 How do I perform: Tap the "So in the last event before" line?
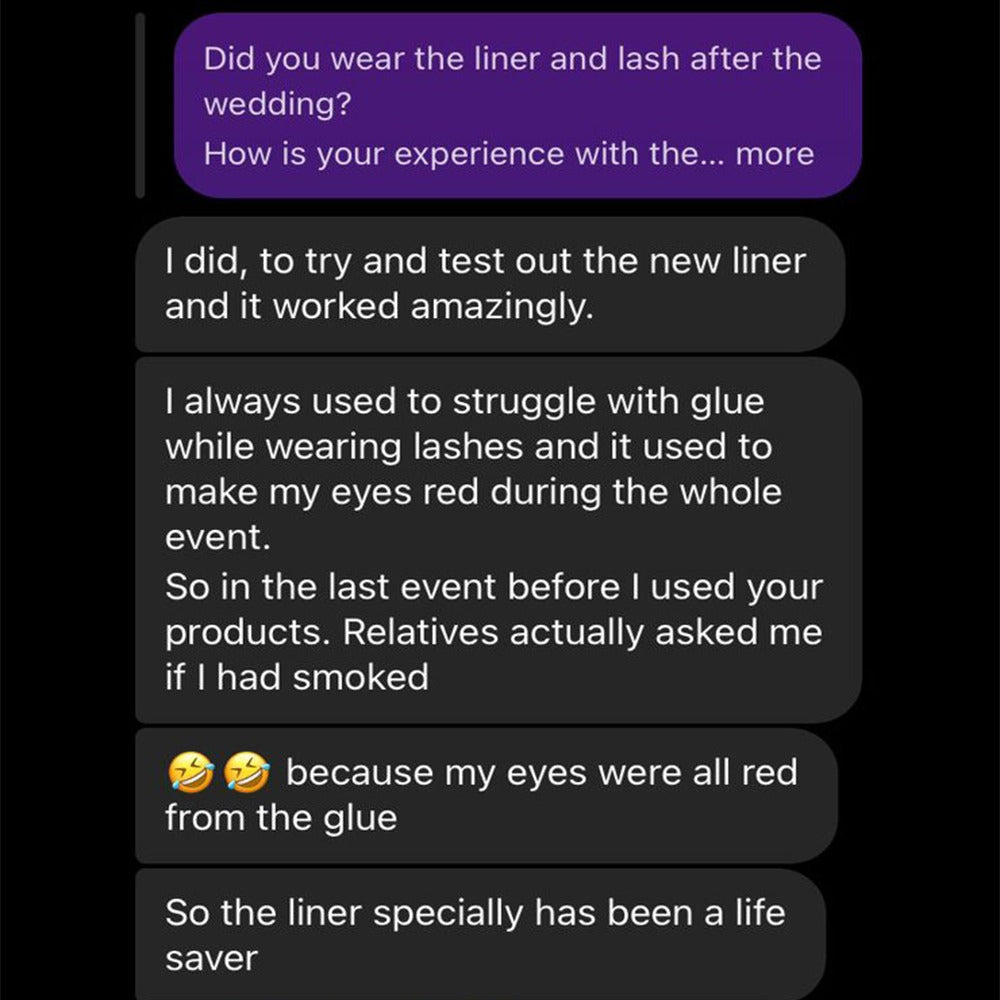(493, 587)
